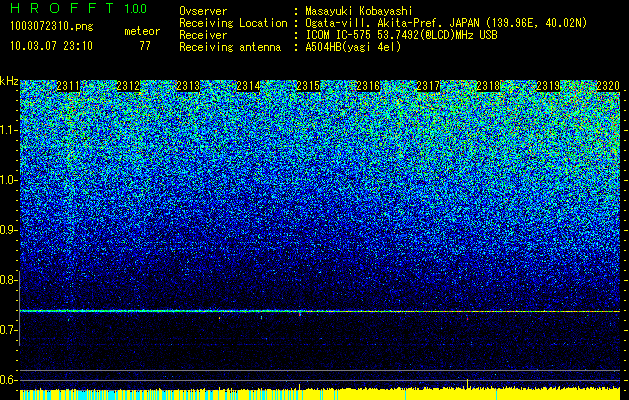Click the A504HB(yagi 4el) antenna text
Image resolution: width=629 pixels, height=400 pixels.
tap(353, 47)
